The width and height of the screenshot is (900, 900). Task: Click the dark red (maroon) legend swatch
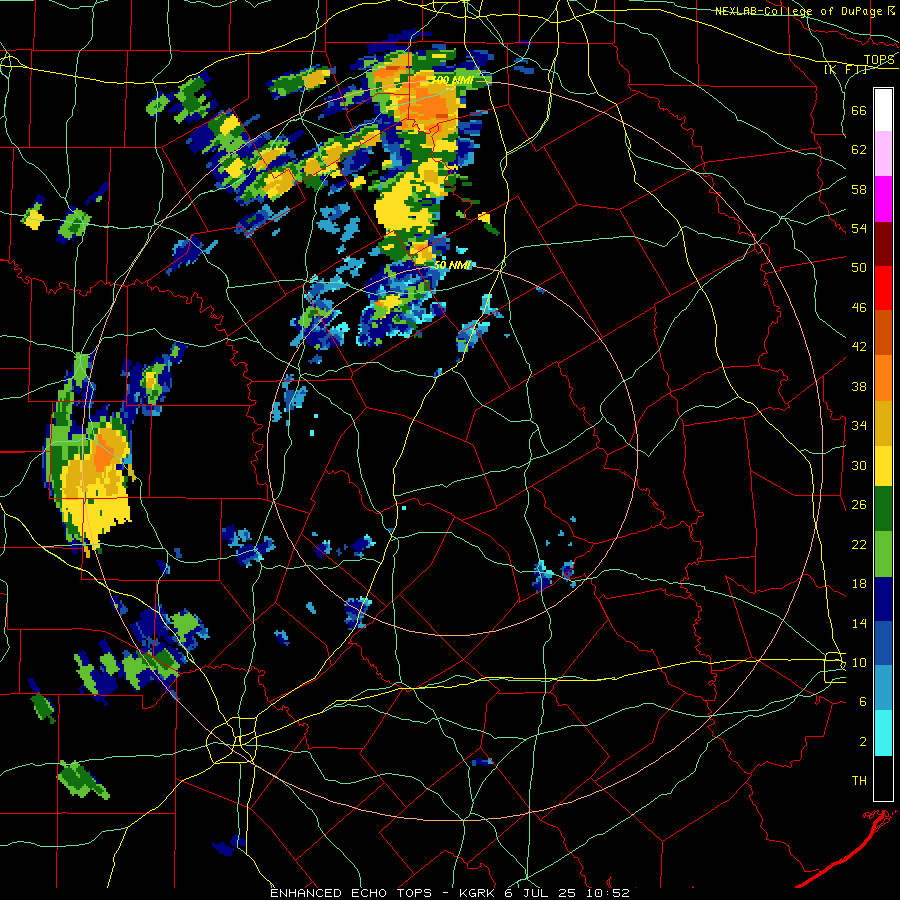click(x=883, y=243)
